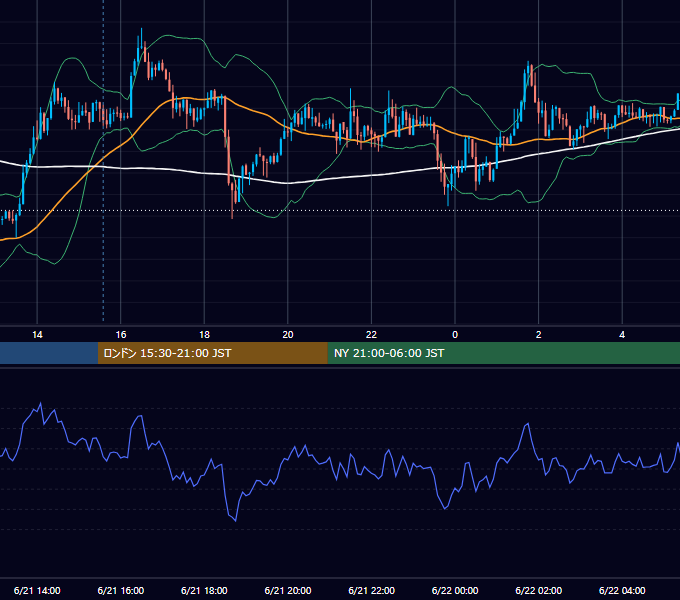Click the '20' hour label on price chart axis
The image size is (680, 600).
coord(288,335)
